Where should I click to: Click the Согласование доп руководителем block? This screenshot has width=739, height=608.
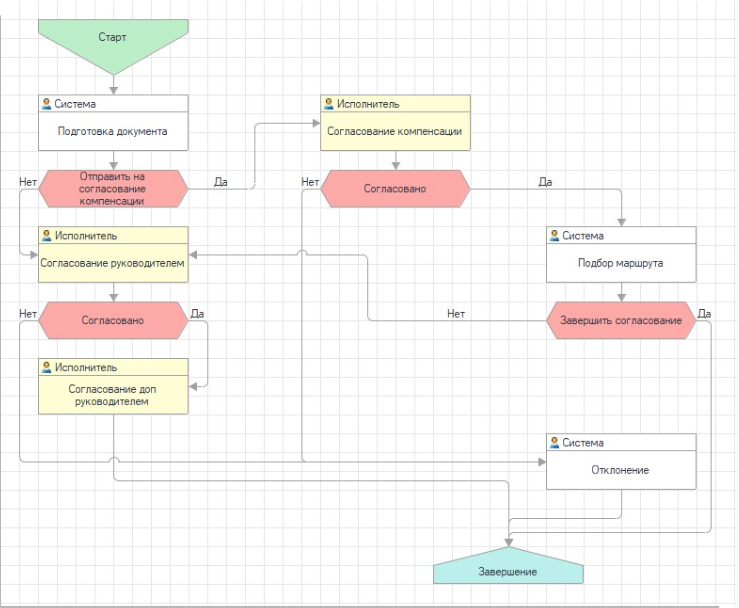click(x=113, y=386)
